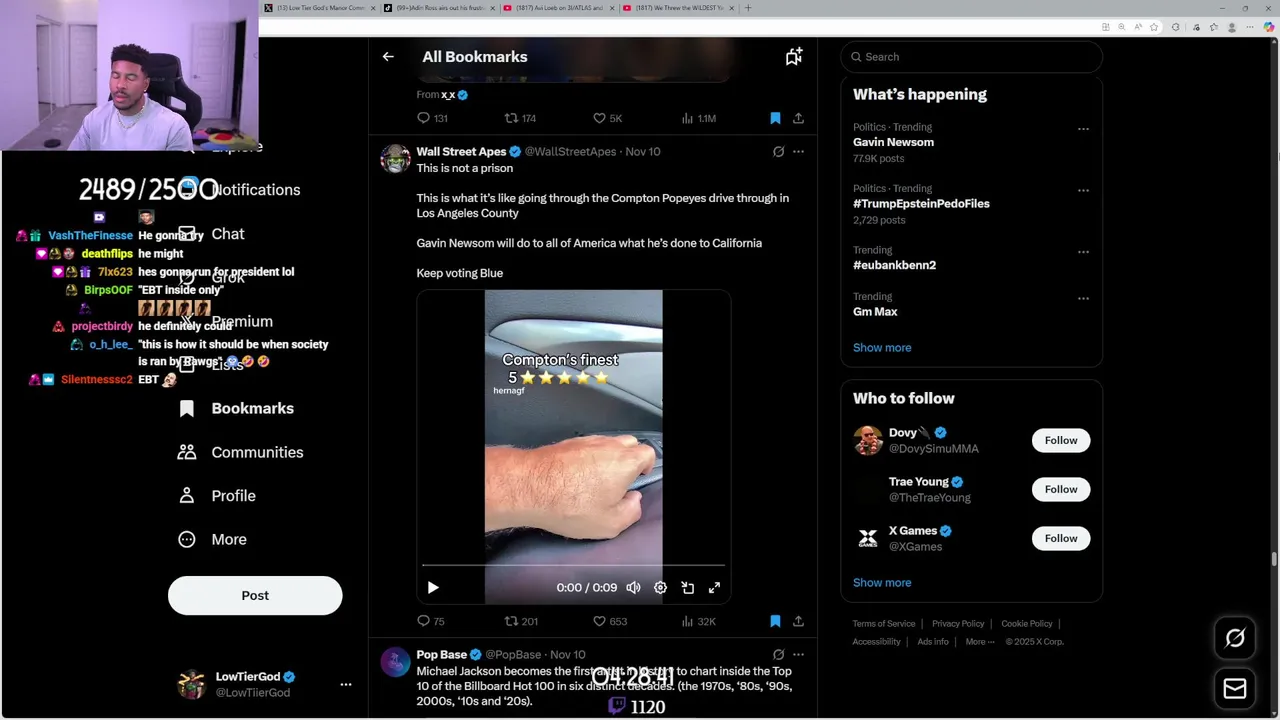Open more options on Pop Base post
Viewport: 1280px width, 720px height.
(x=798, y=655)
